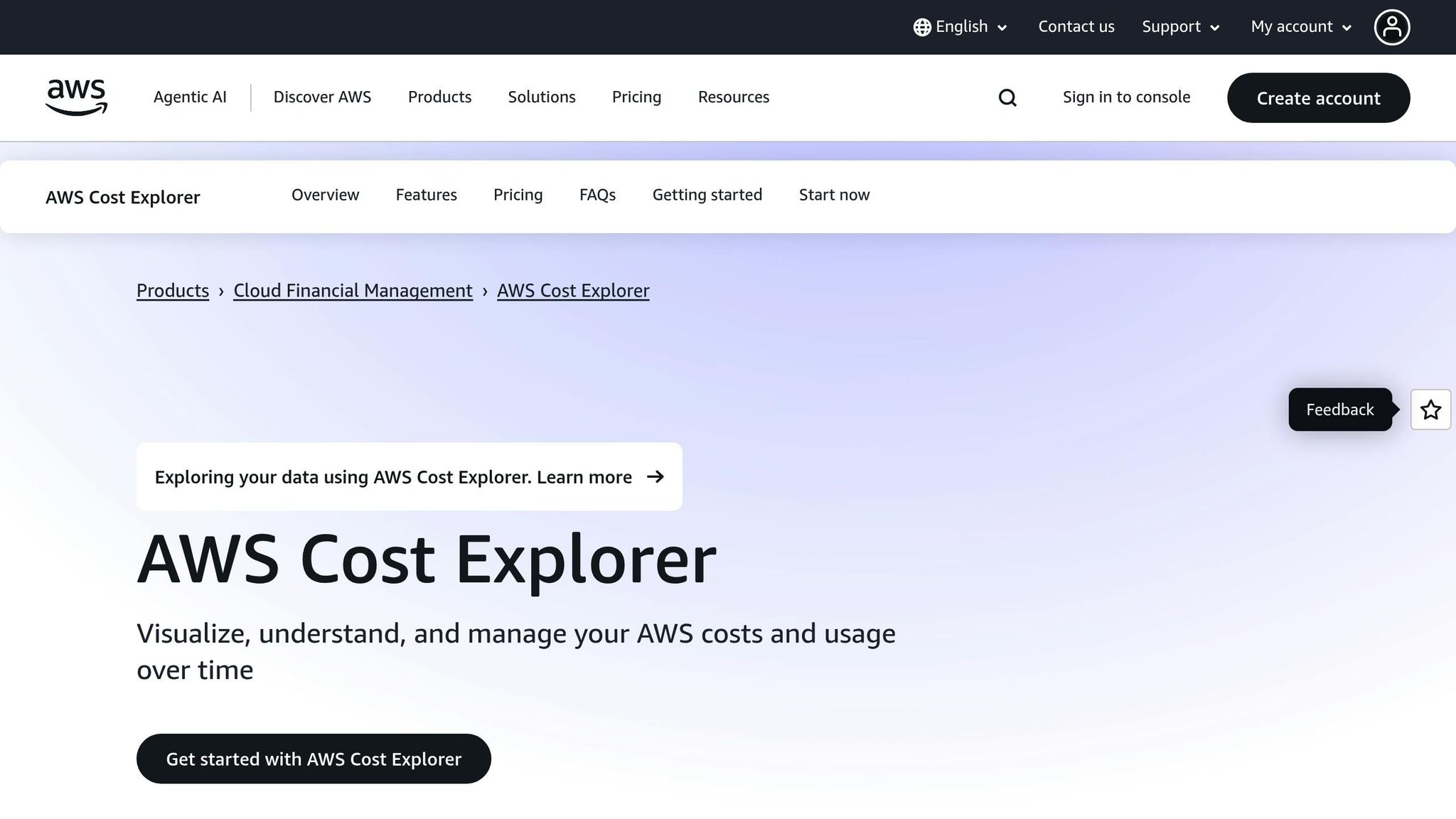The width and height of the screenshot is (1456, 819).
Task: Switch to the Cost Explorer Pricing tab
Action: [518, 195]
